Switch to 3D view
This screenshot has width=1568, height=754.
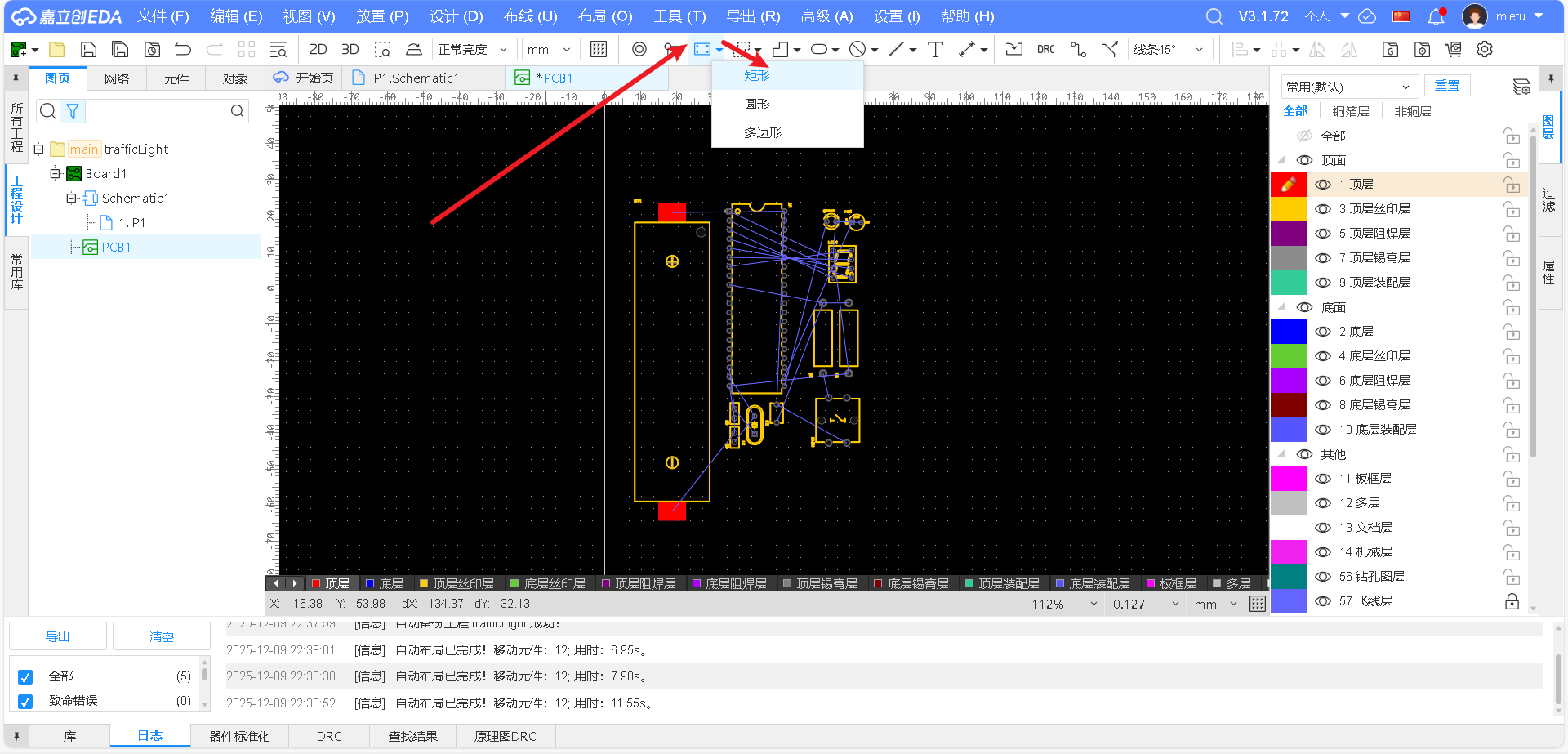[x=350, y=50]
